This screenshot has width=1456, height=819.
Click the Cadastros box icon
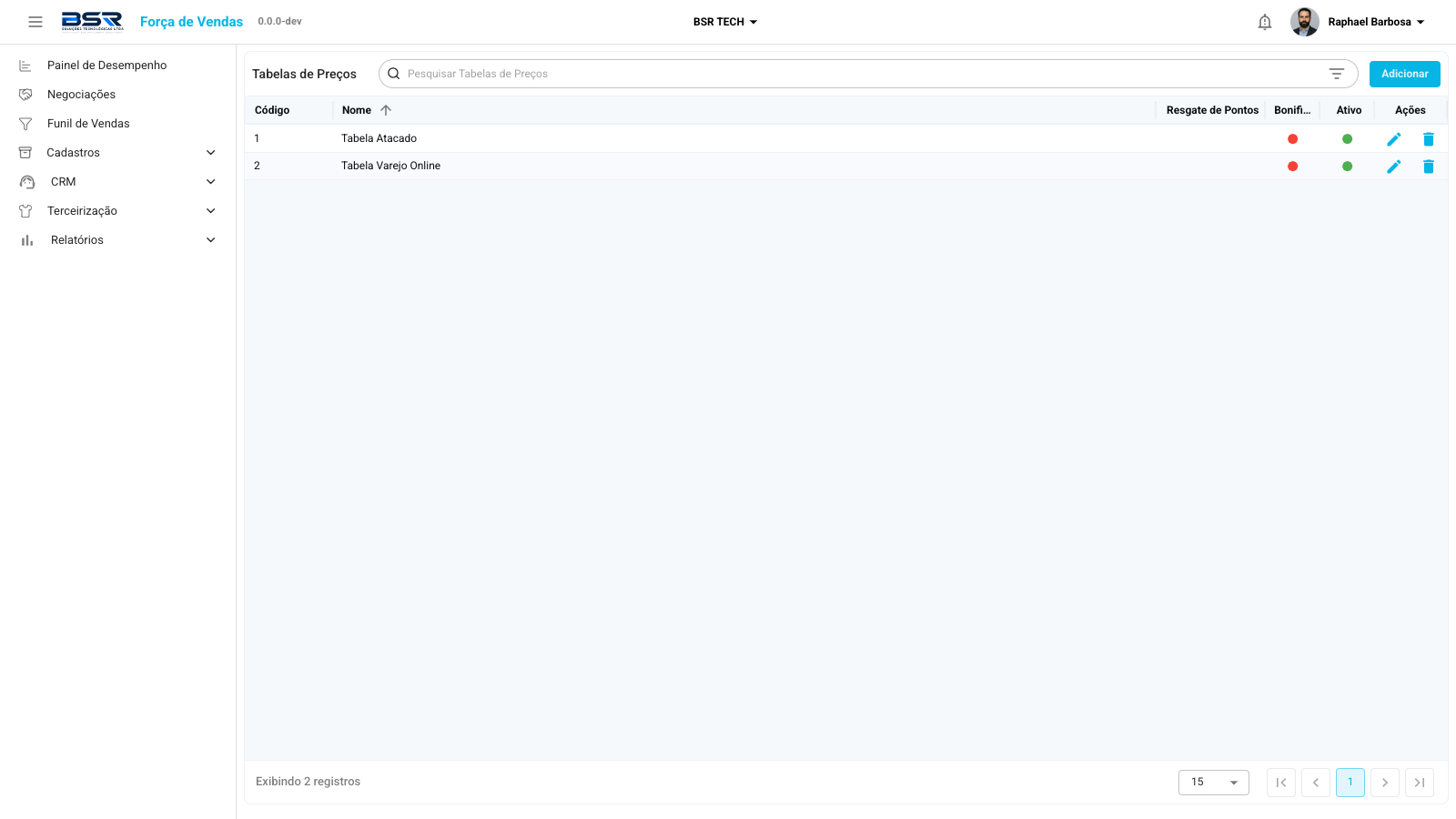coord(25,153)
